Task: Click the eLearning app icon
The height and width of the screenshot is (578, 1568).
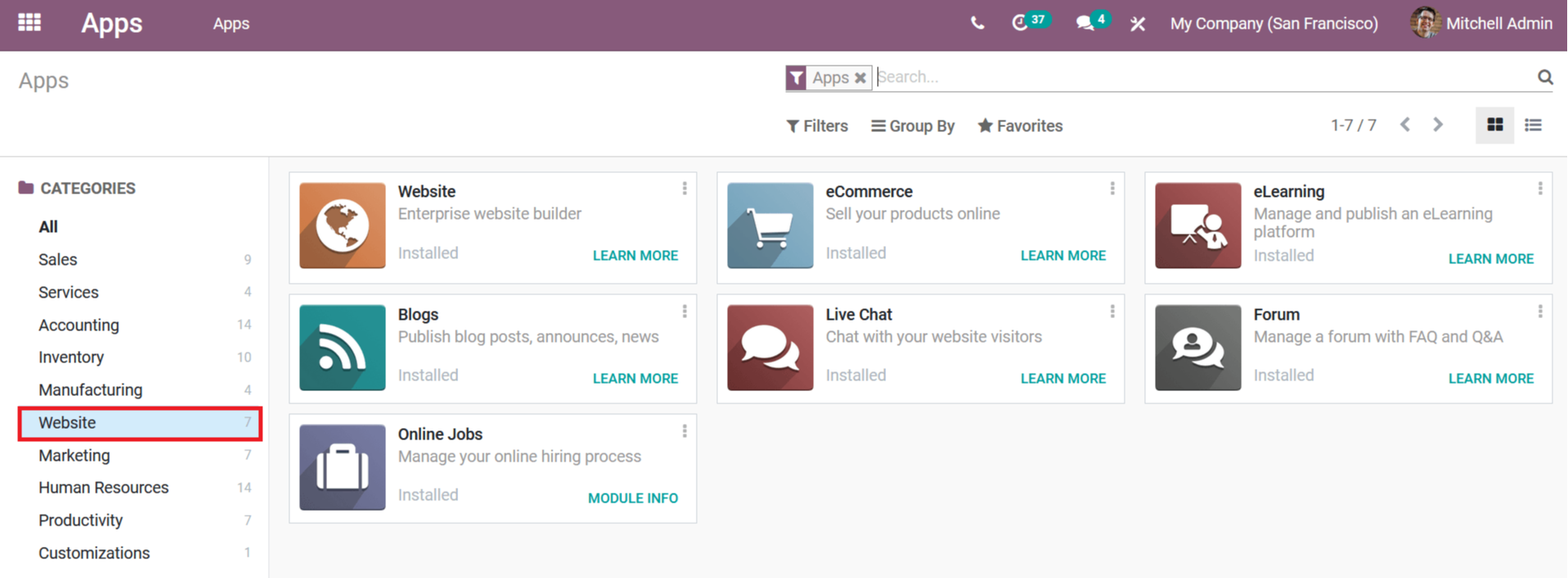Action: coord(1198,225)
